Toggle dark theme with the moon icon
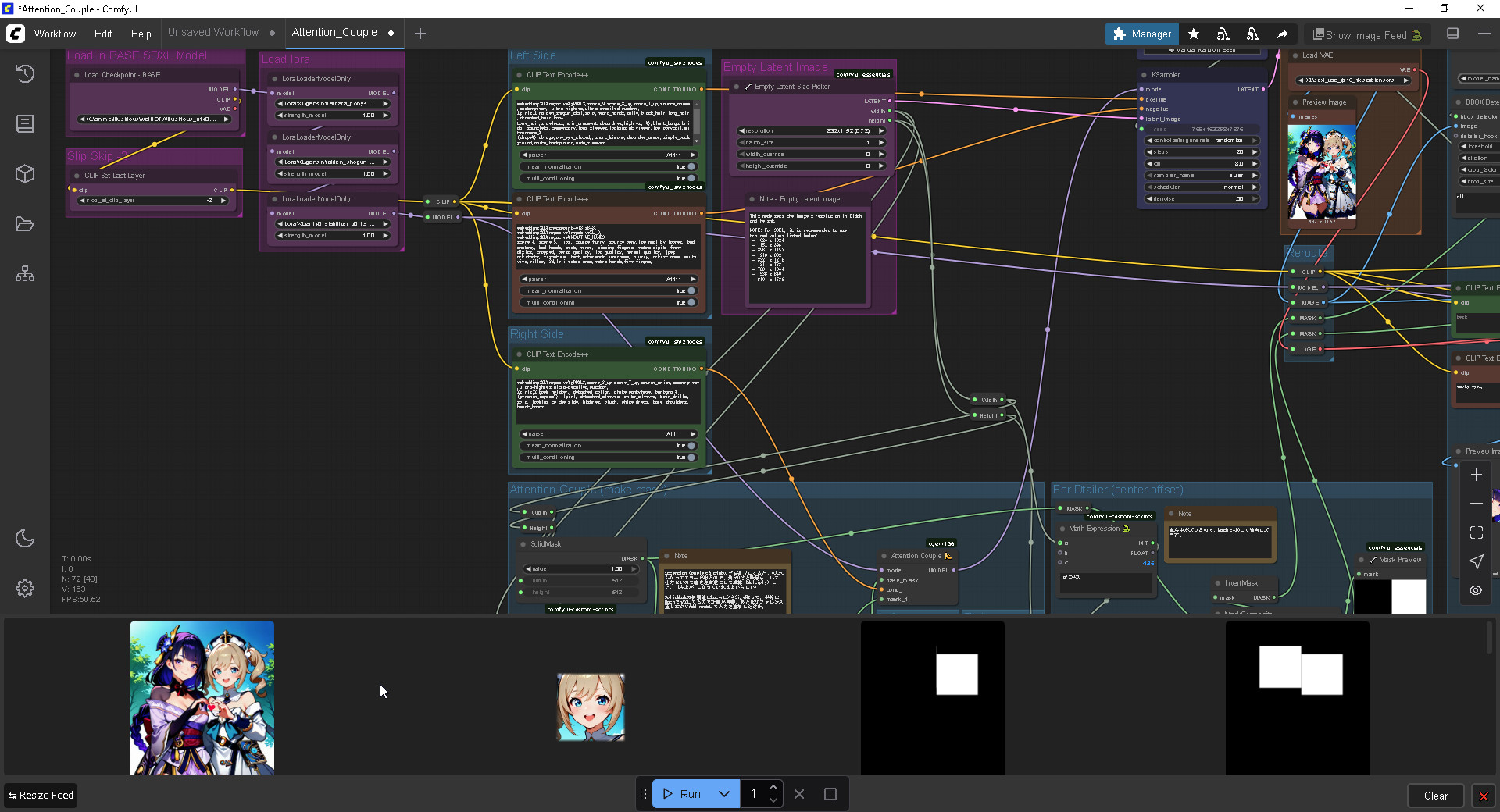Image resolution: width=1500 pixels, height=812 pixels. 25,538
